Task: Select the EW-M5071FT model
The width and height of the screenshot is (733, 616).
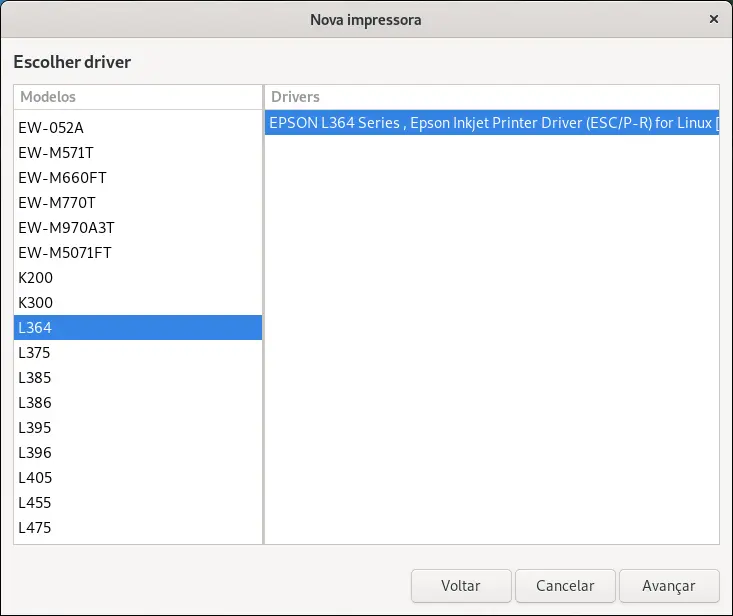Action: point(138,253)
